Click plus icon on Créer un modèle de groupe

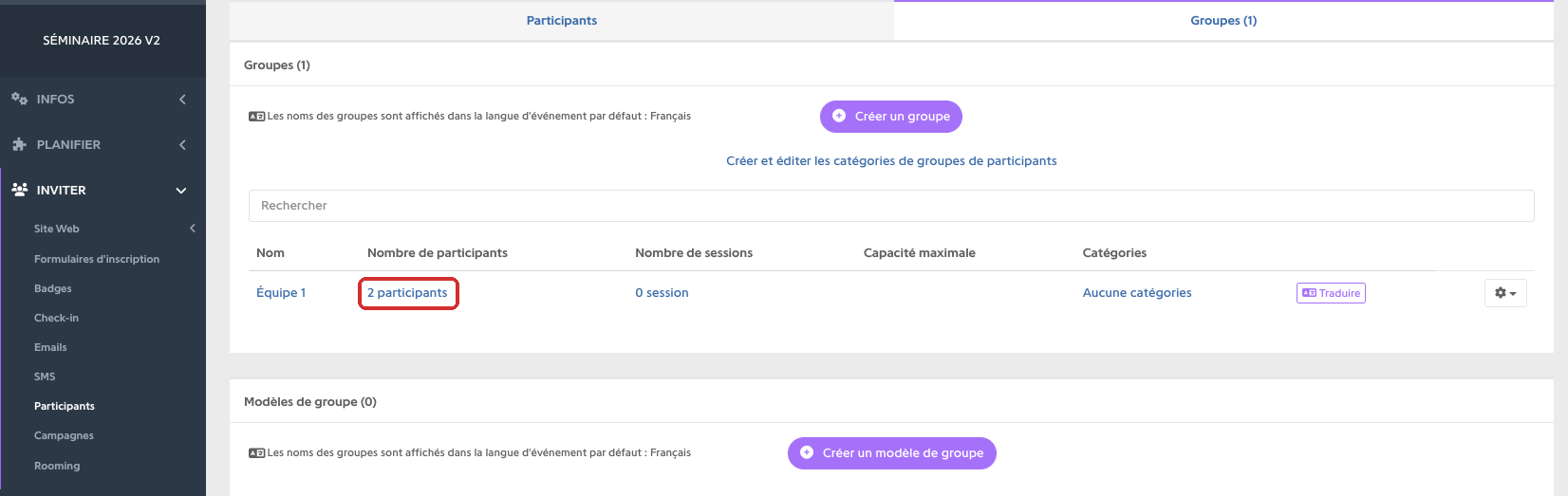pyautogui.click(x=807, y=452)
